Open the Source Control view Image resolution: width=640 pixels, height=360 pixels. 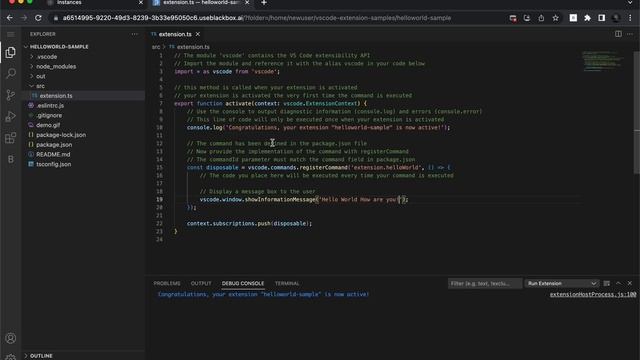(11, 95)
